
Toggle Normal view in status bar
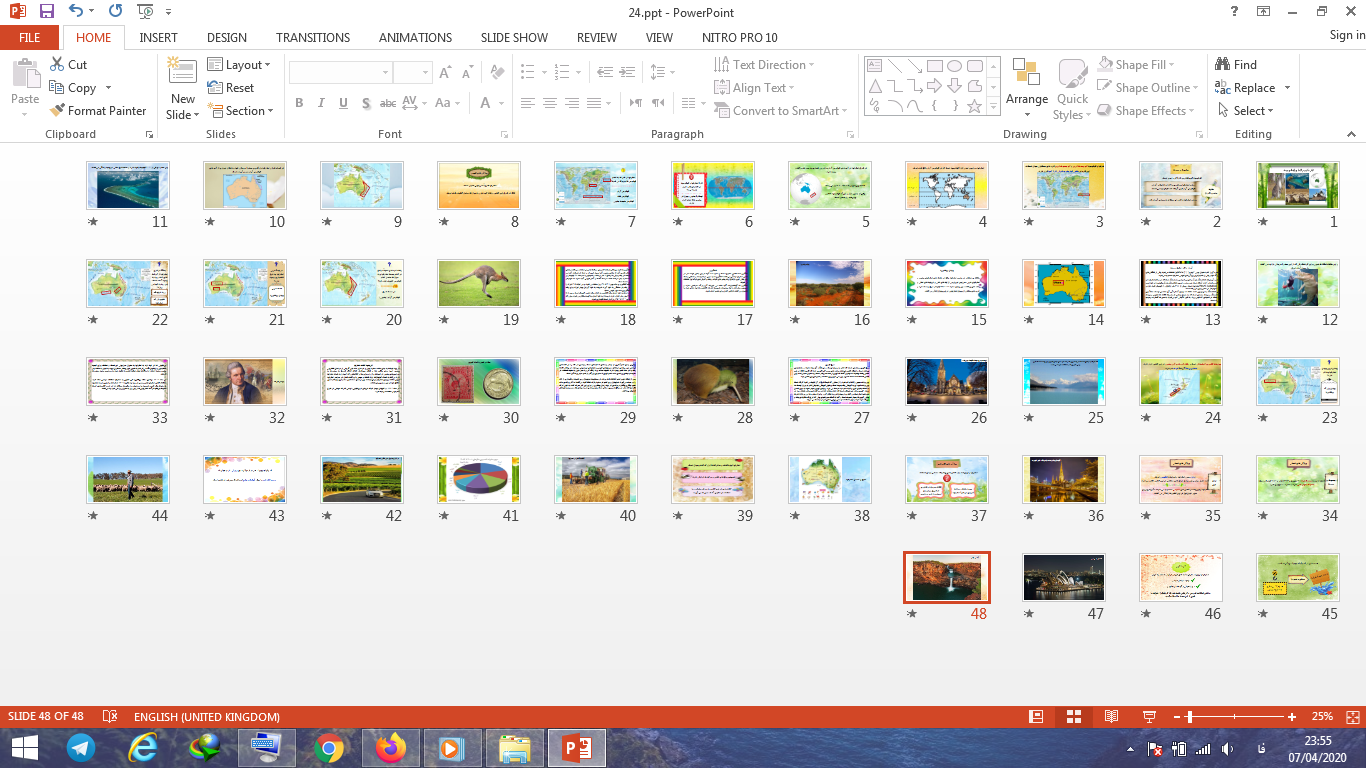coord(1036,717)
